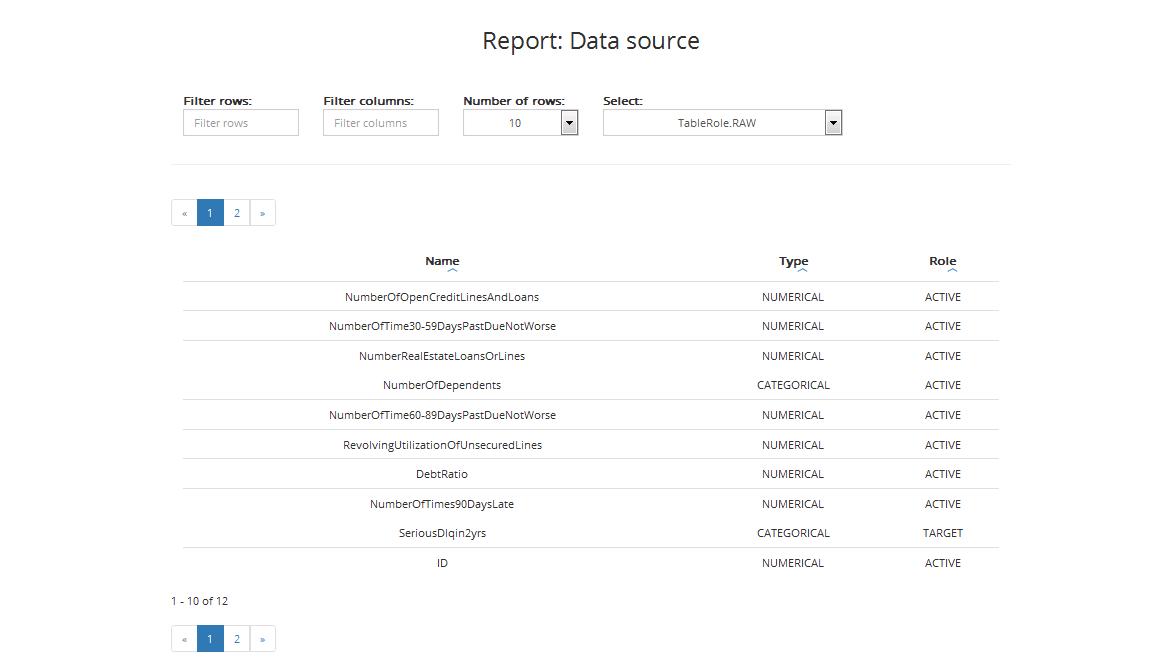Expand the TableRole.RAW select dropdown
The width and height of the screenshot is (1175, 669).
[833, 123]
